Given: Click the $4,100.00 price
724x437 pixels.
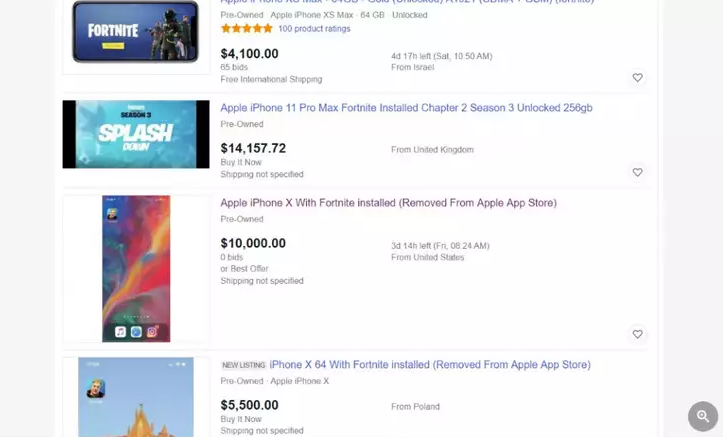Looking at the screenshot, I should pos(250,54).
